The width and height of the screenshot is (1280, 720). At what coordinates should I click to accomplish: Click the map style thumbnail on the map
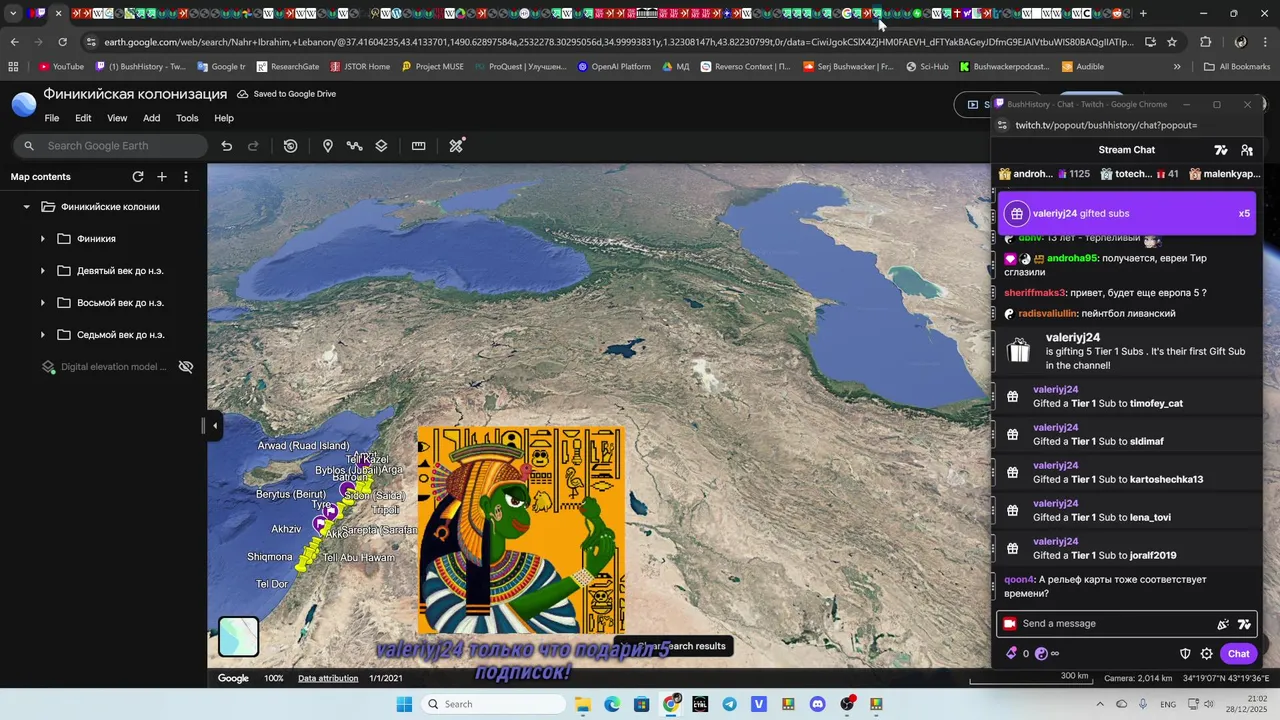coord(239,637)
